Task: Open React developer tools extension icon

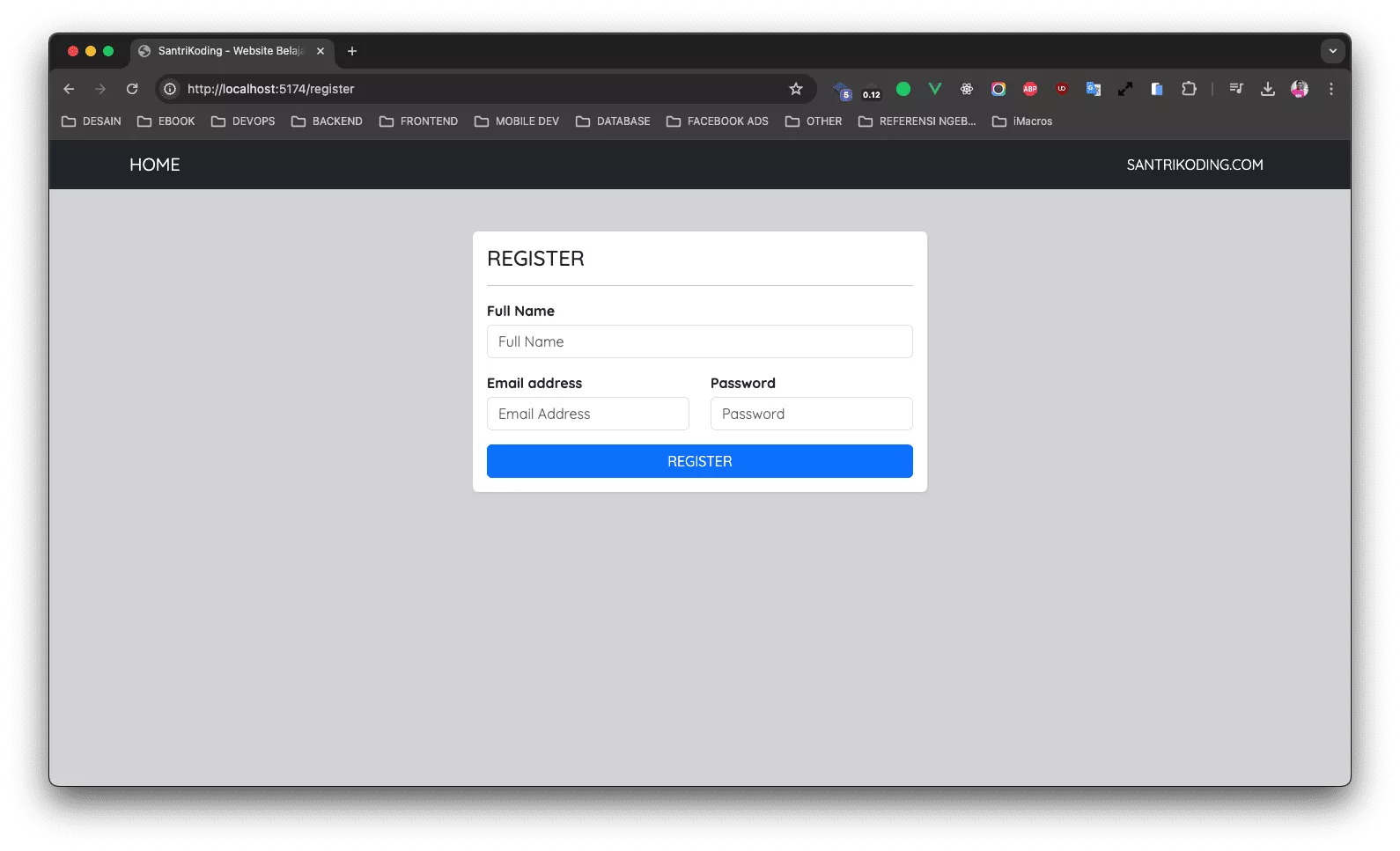Action: [967, 89]
